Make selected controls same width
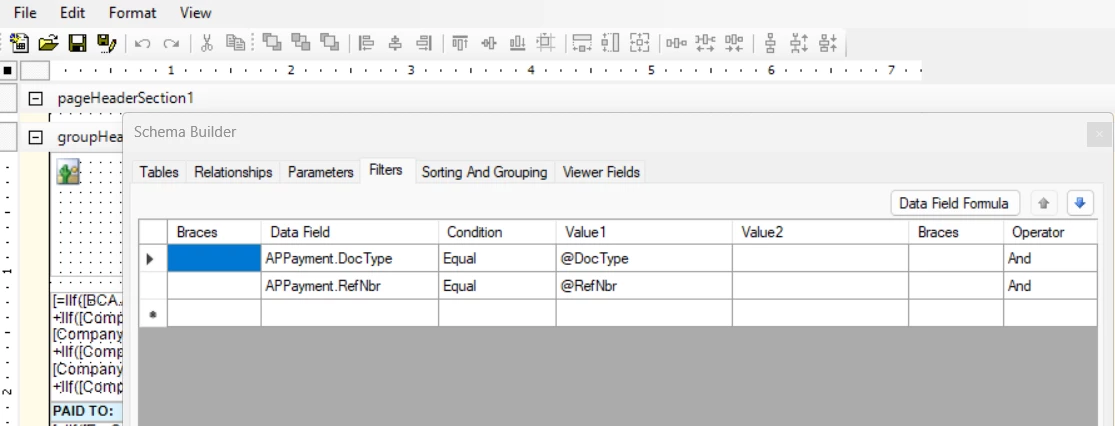The height and width of the screenshot is (426, 1115). (582, 43)
